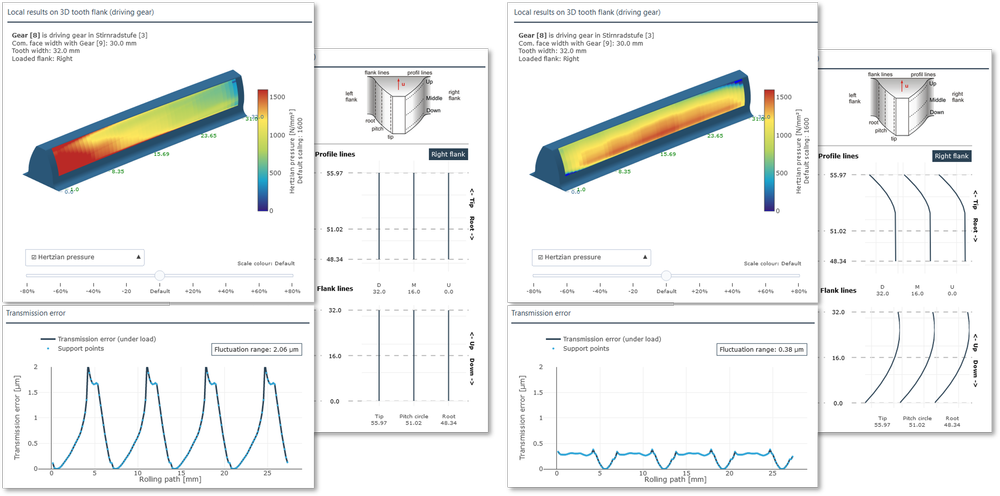Click the Right flank button beside the curved profile lines

pos(951,156)
